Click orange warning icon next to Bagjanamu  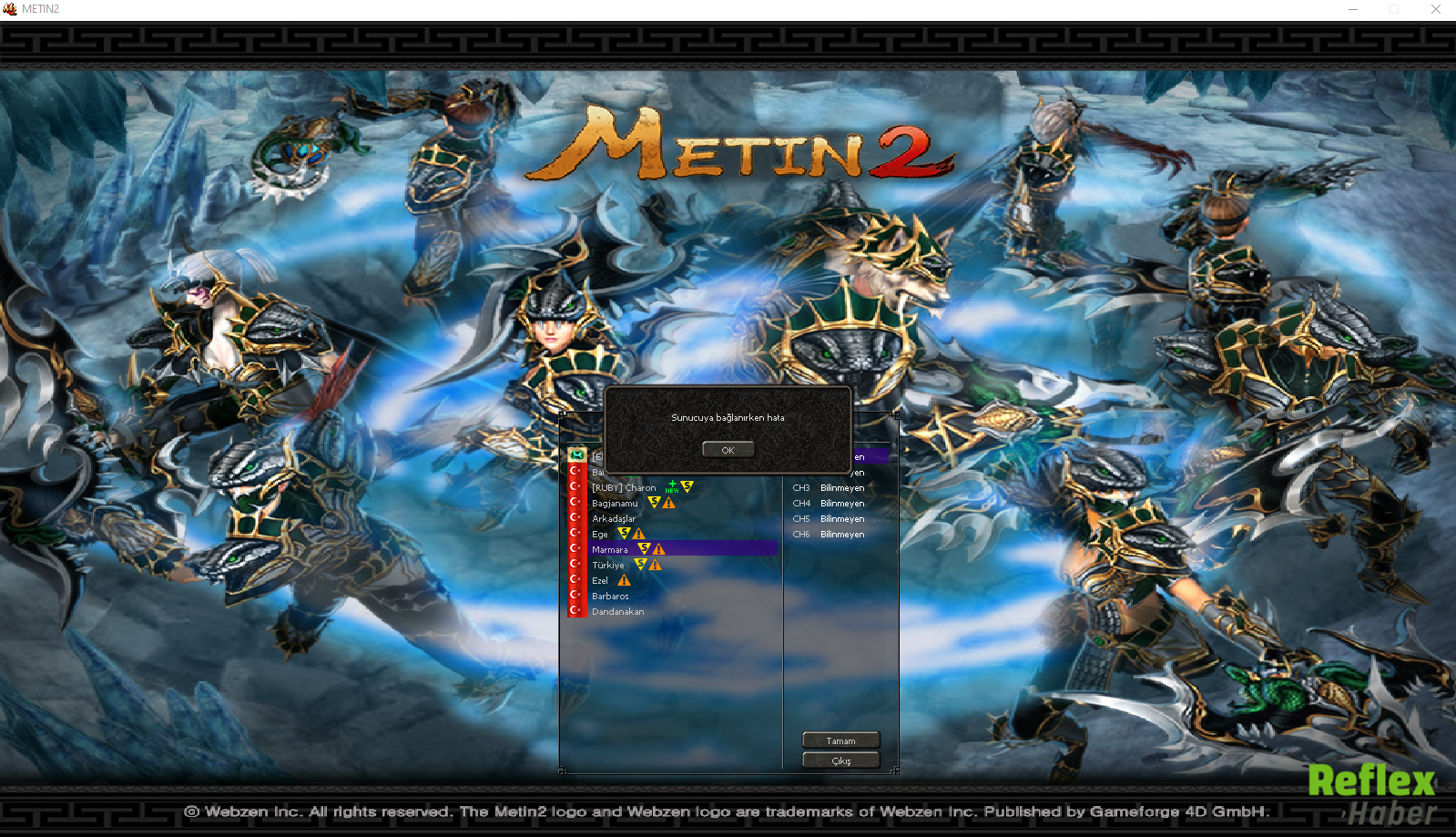[x=669, y=503]
